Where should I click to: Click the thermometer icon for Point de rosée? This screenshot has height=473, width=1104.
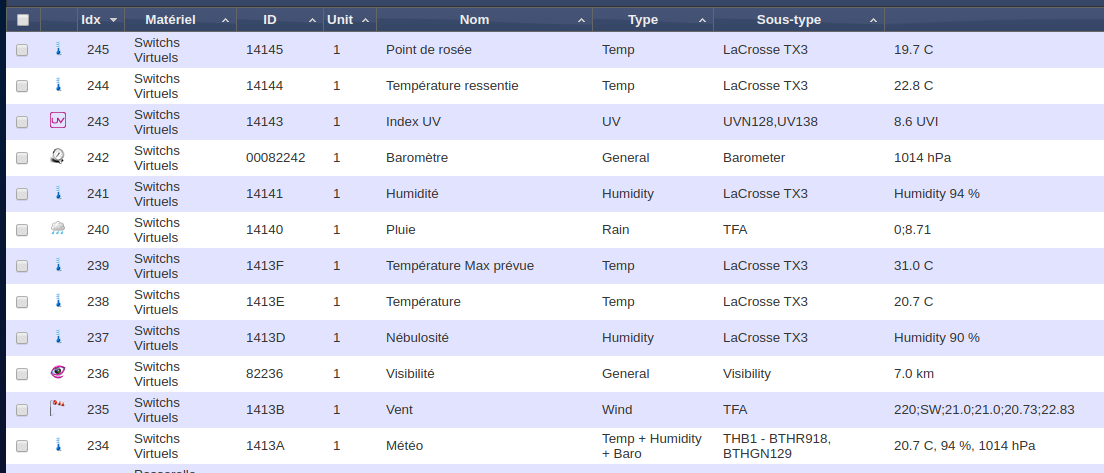click(x=58, y=50)
